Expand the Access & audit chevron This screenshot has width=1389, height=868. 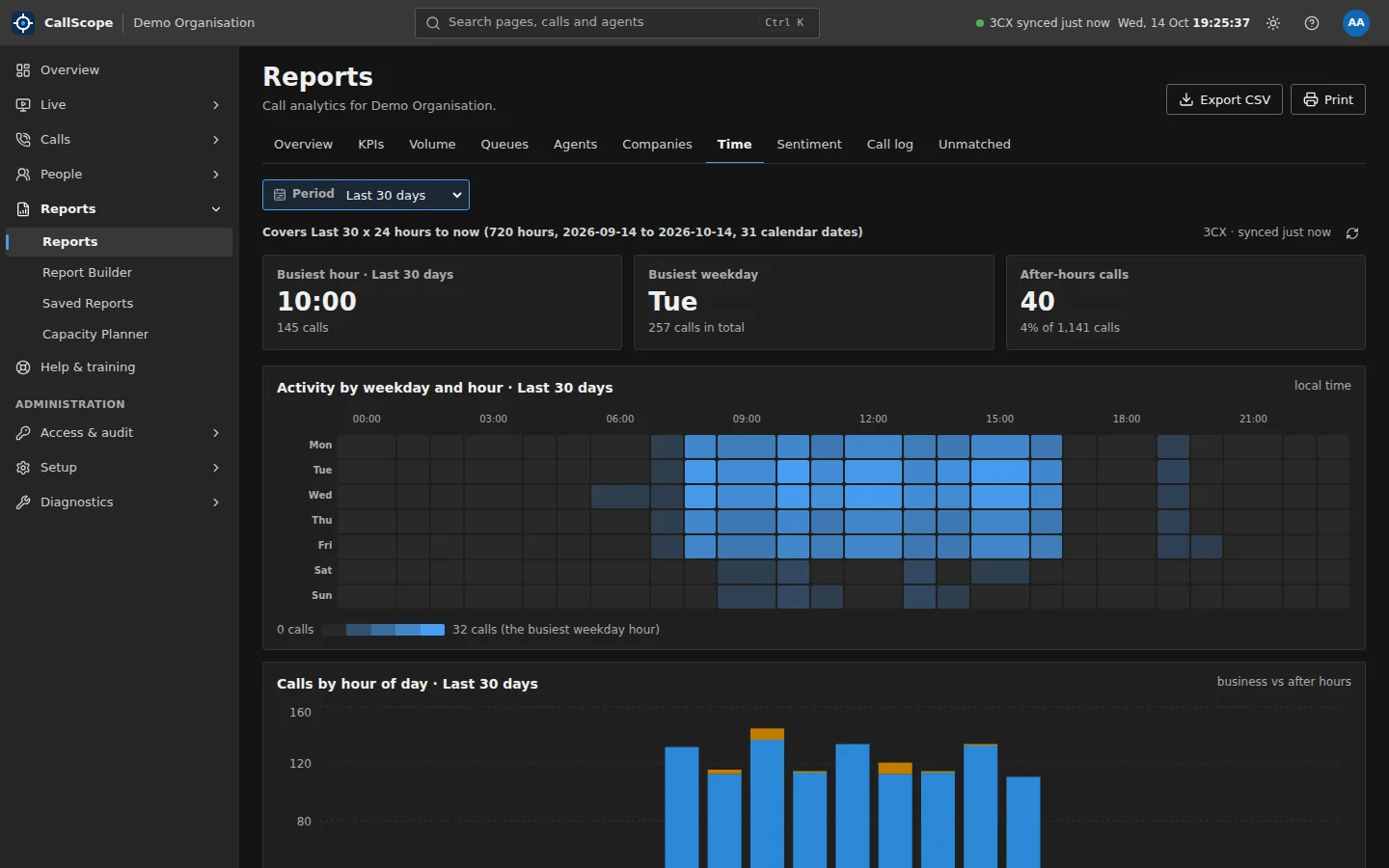[x=216, y=433]
